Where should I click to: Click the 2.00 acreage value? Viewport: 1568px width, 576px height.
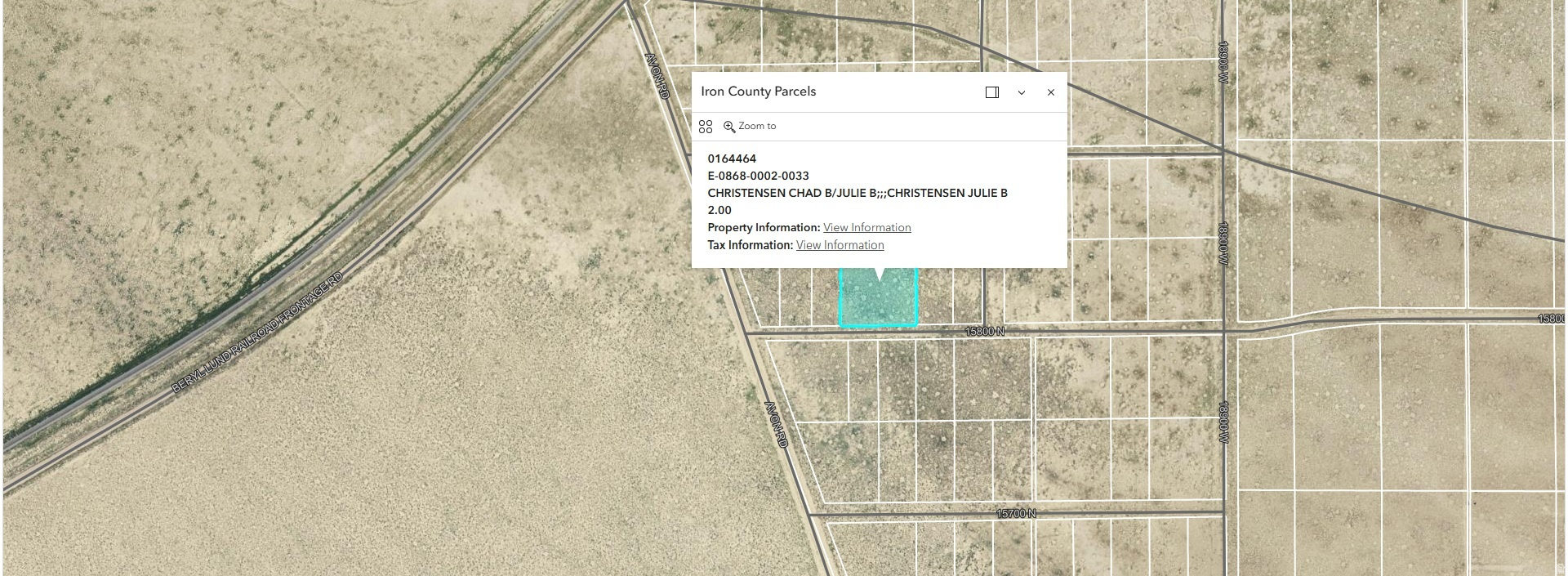click(719, 210)
